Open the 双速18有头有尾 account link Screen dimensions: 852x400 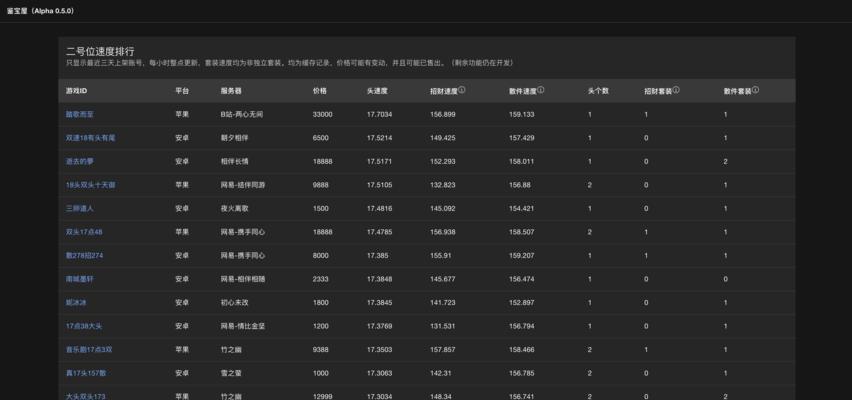[90, 138]
